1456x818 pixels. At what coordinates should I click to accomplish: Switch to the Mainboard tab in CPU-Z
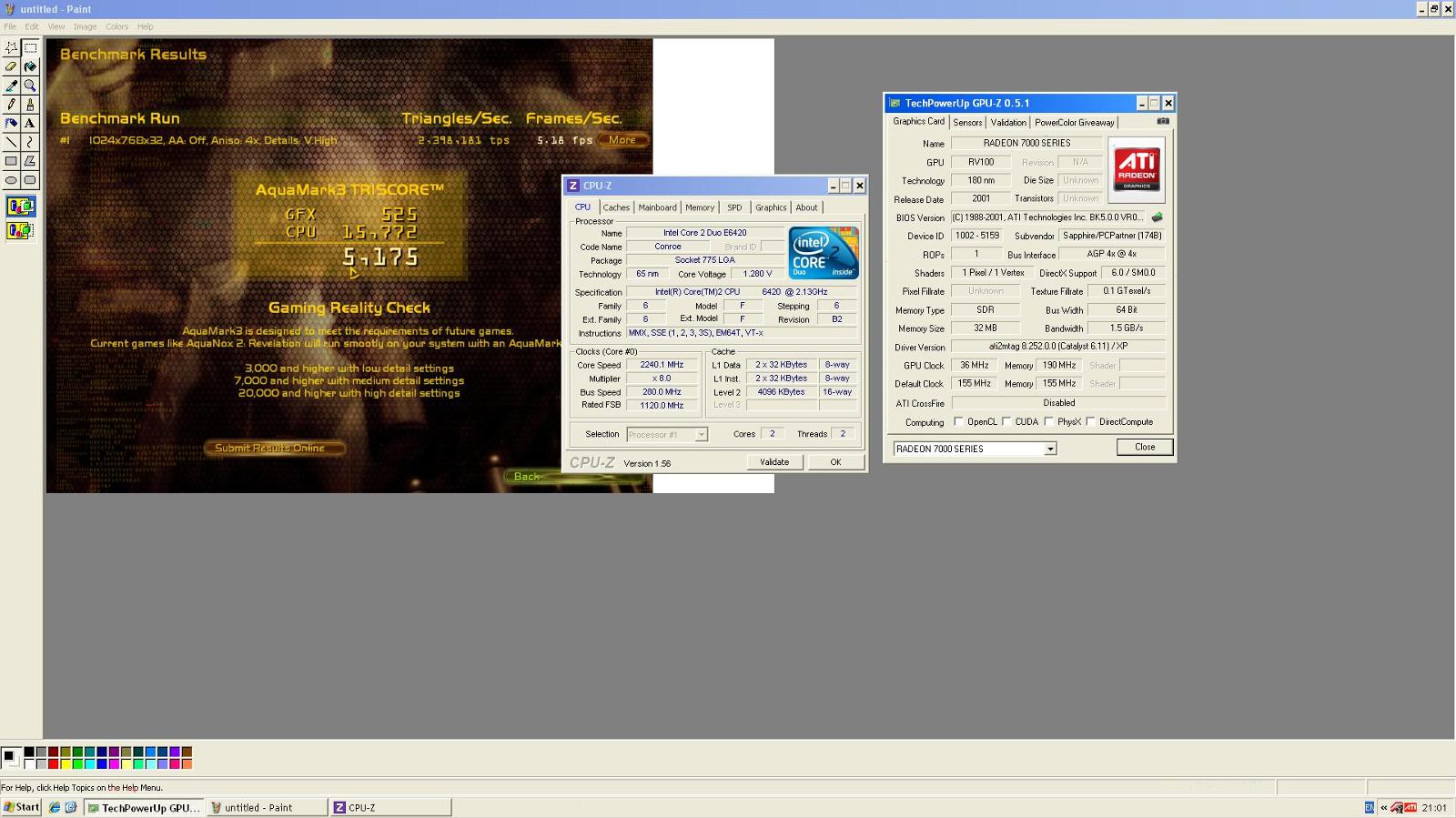[x=657, y=207]
